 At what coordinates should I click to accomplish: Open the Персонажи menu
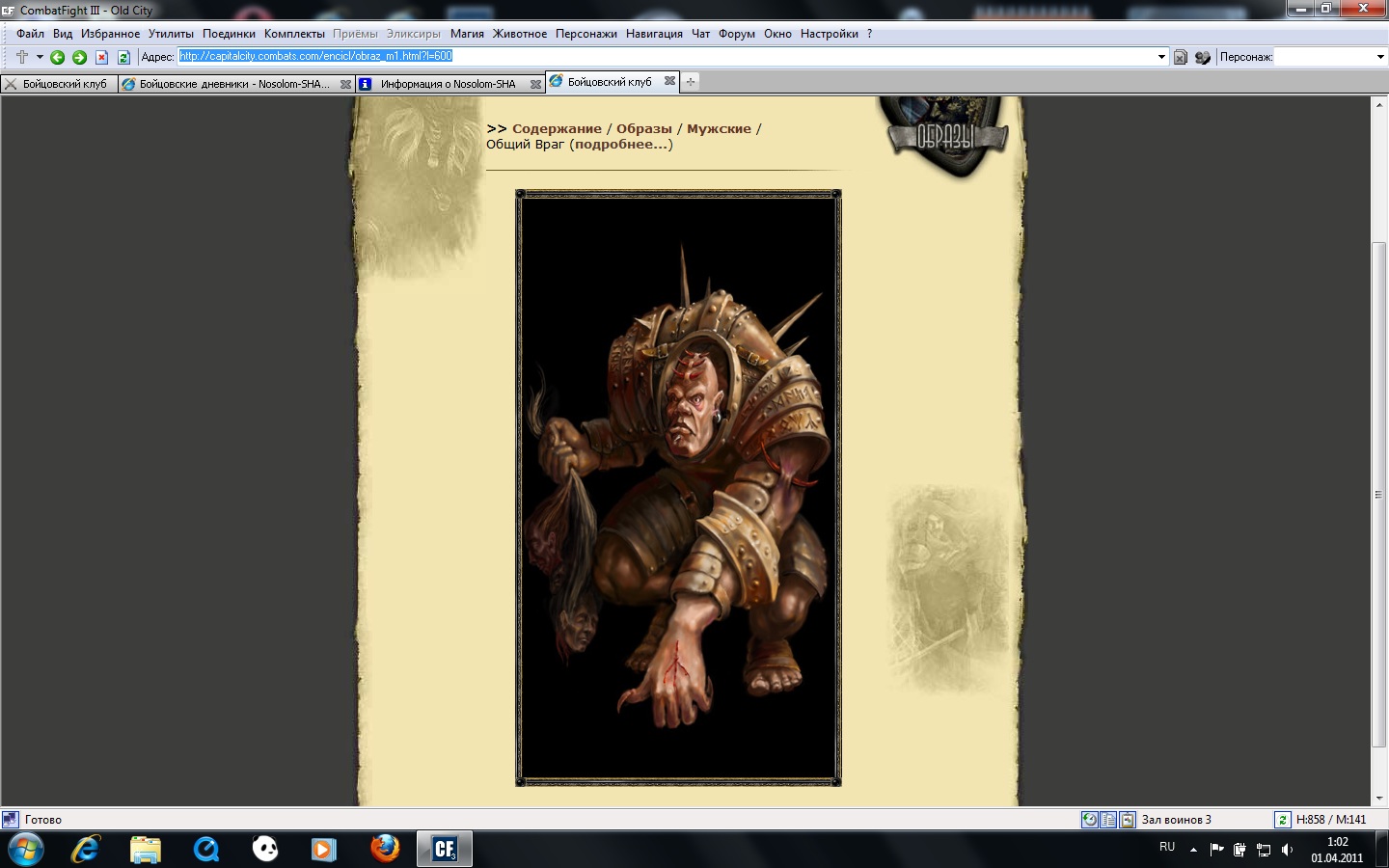pos(586,34)
